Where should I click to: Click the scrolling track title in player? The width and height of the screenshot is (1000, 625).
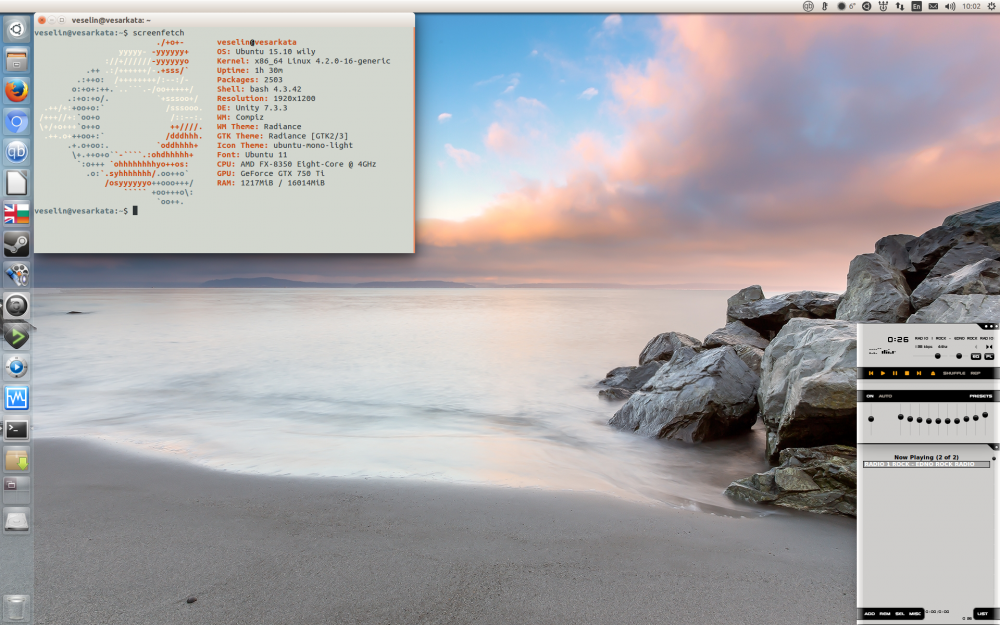tap(954, 338)
